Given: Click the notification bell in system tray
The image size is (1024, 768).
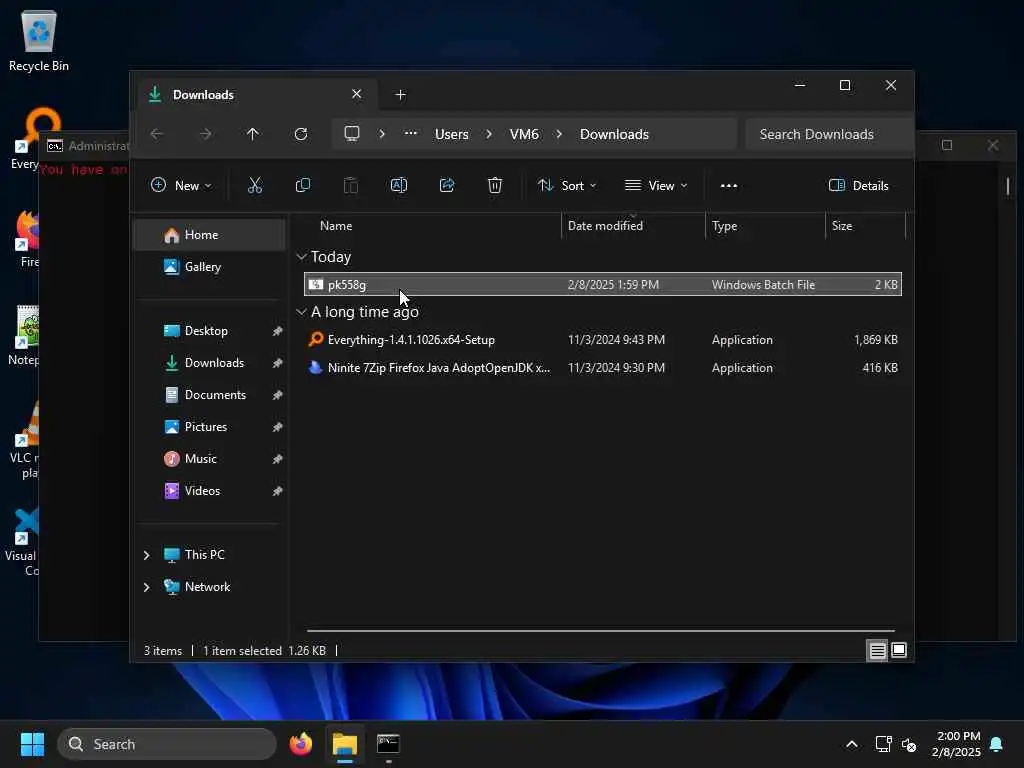Looking at the screenshot, I should [x=997, y=744].
